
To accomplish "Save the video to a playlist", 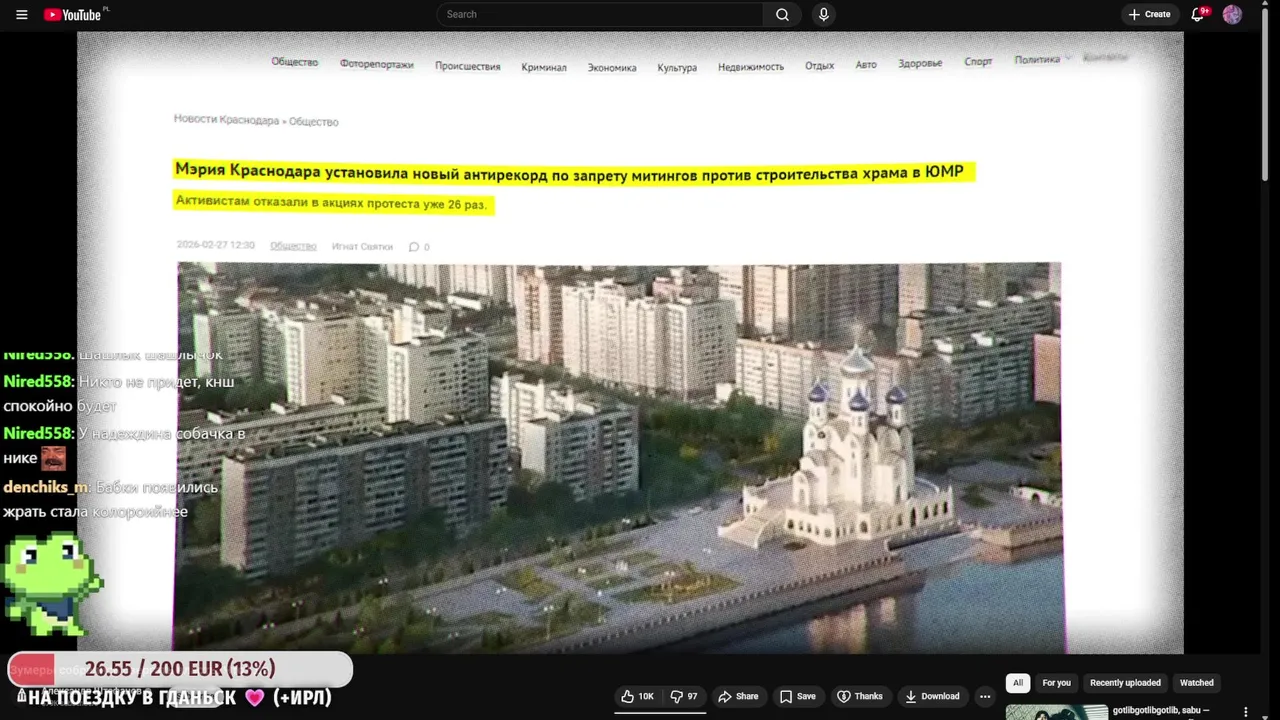I will pos(798,696).
